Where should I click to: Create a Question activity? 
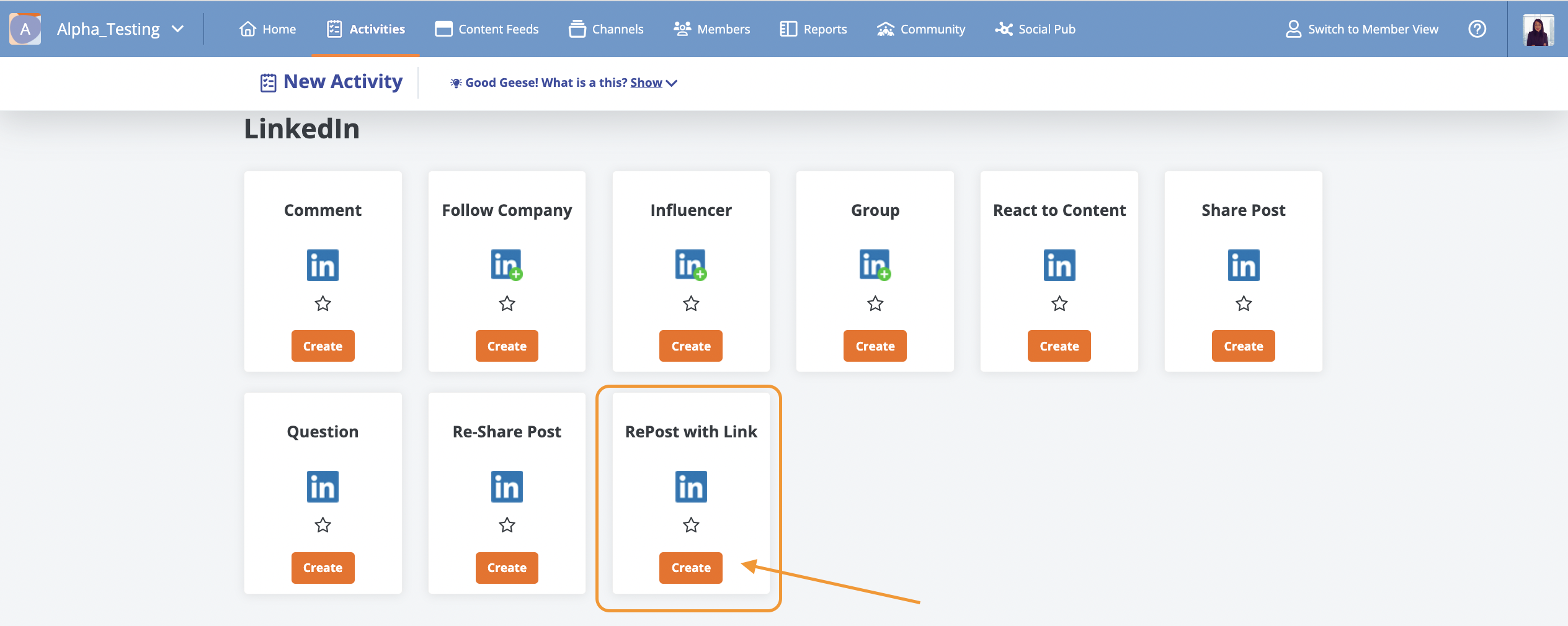(323, 568)
